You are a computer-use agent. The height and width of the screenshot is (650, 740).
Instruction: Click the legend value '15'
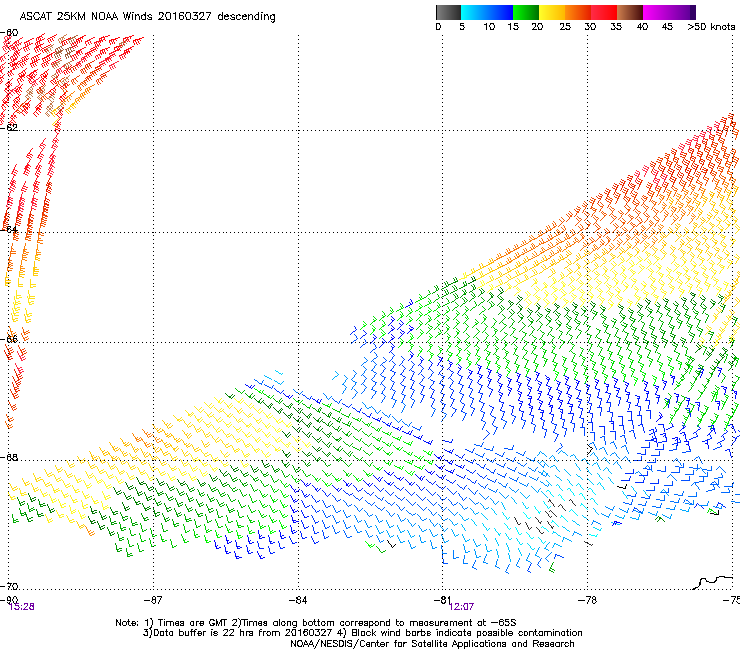tap(513, 27)
